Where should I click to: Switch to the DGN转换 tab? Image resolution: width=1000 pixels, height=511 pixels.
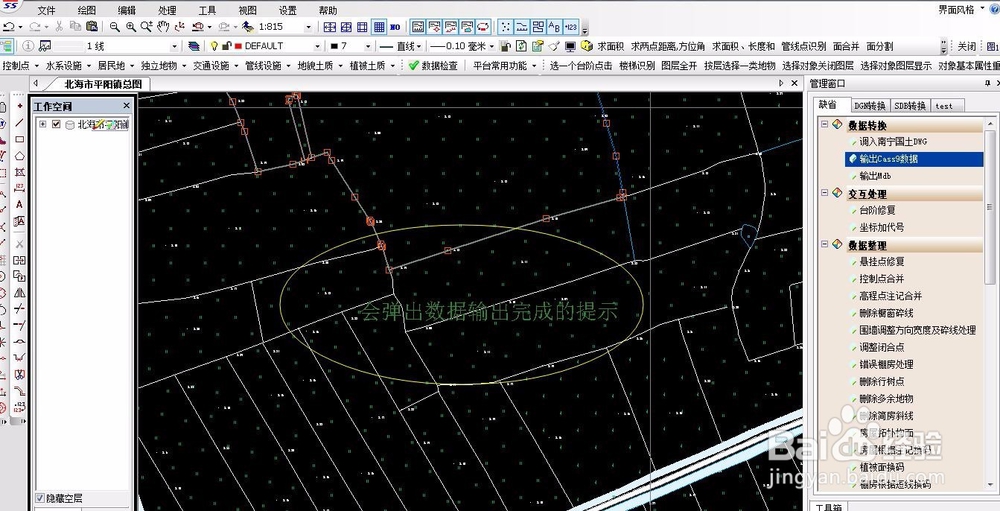pyautogui.click(x=870, y=105)
